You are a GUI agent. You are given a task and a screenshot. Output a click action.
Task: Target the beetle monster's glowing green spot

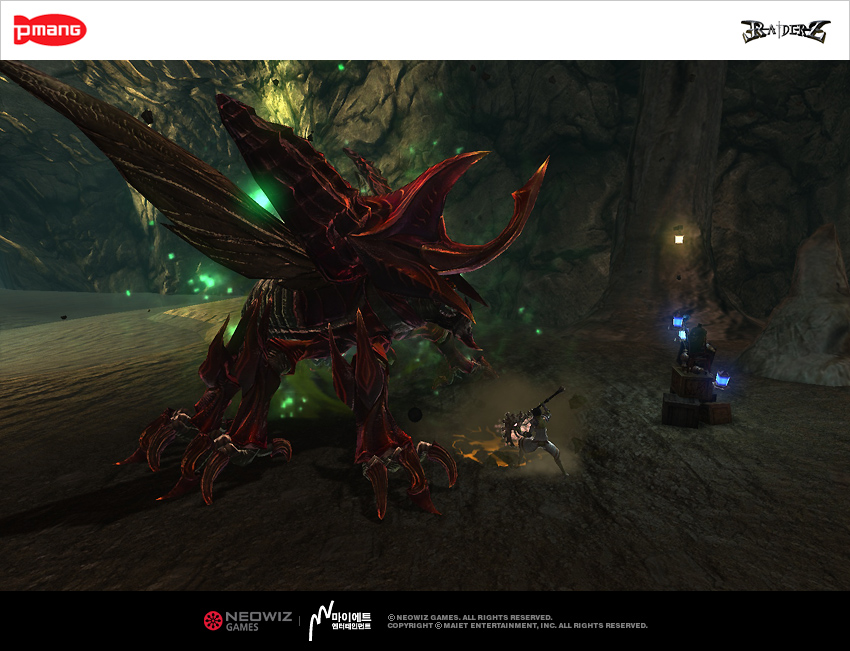[261, 200]
